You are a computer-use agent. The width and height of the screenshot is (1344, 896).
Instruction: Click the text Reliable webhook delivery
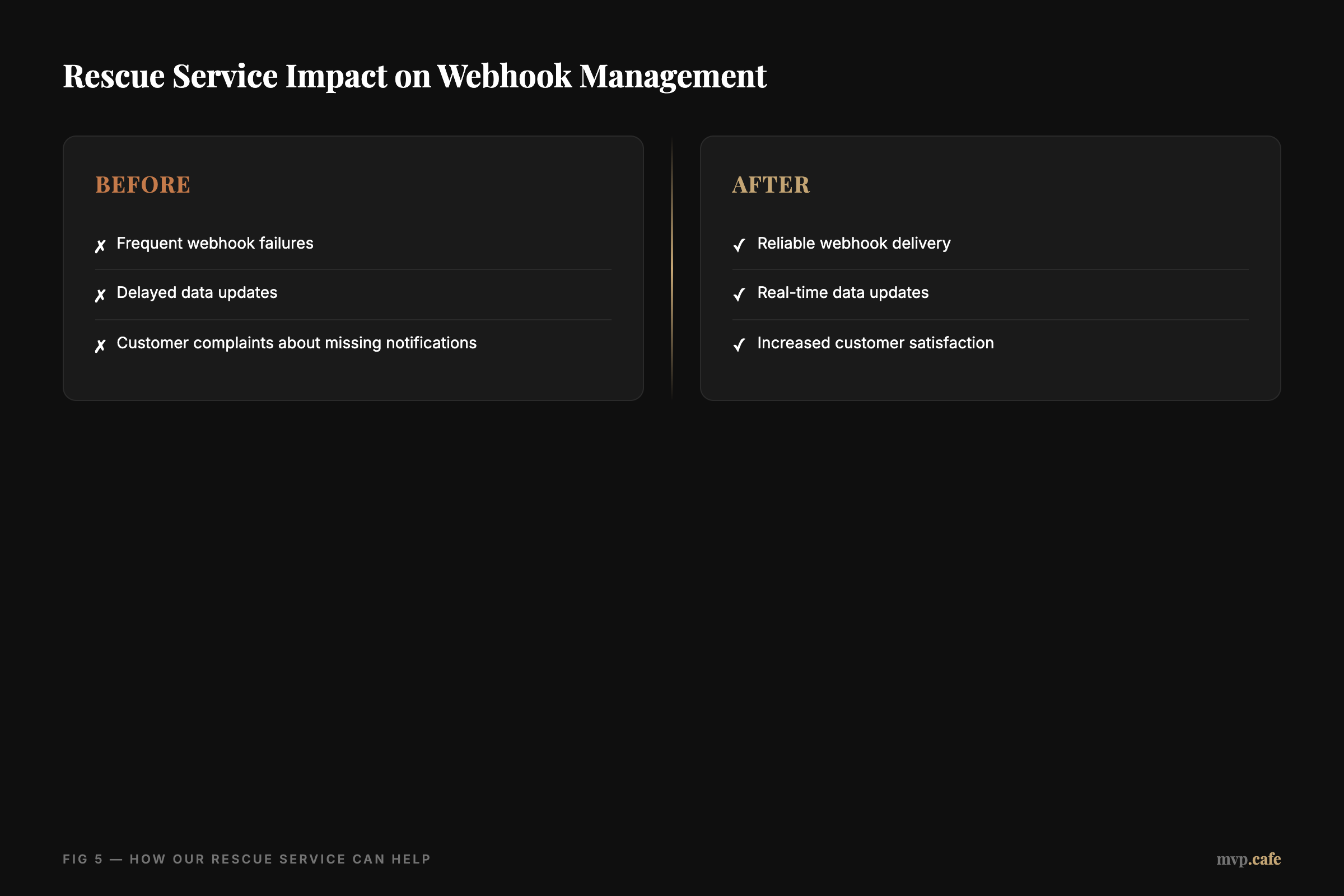pos(853,244)
